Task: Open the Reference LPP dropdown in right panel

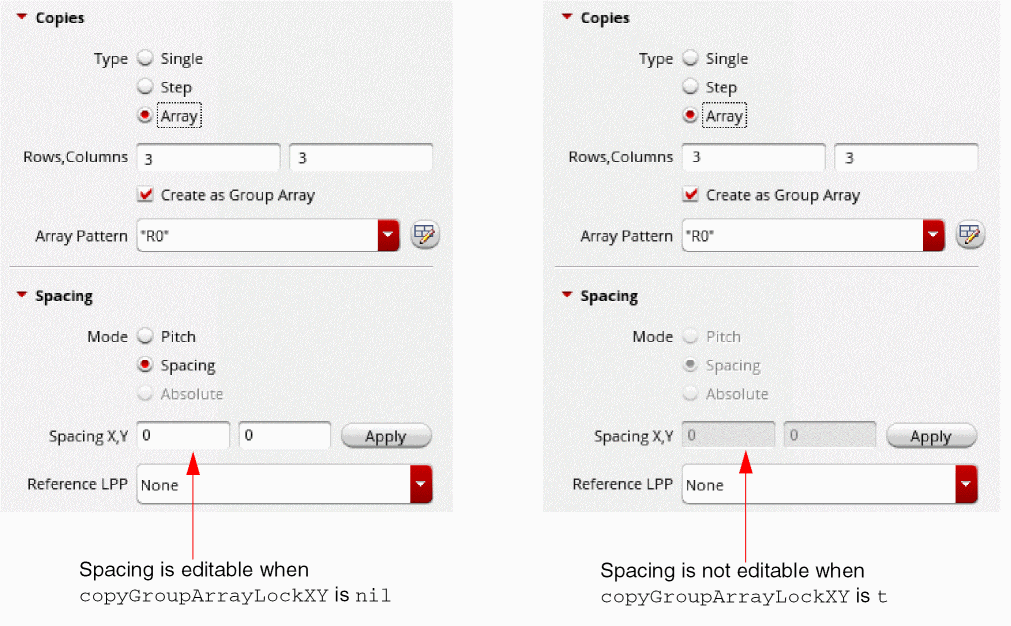Action: point(966,484)
